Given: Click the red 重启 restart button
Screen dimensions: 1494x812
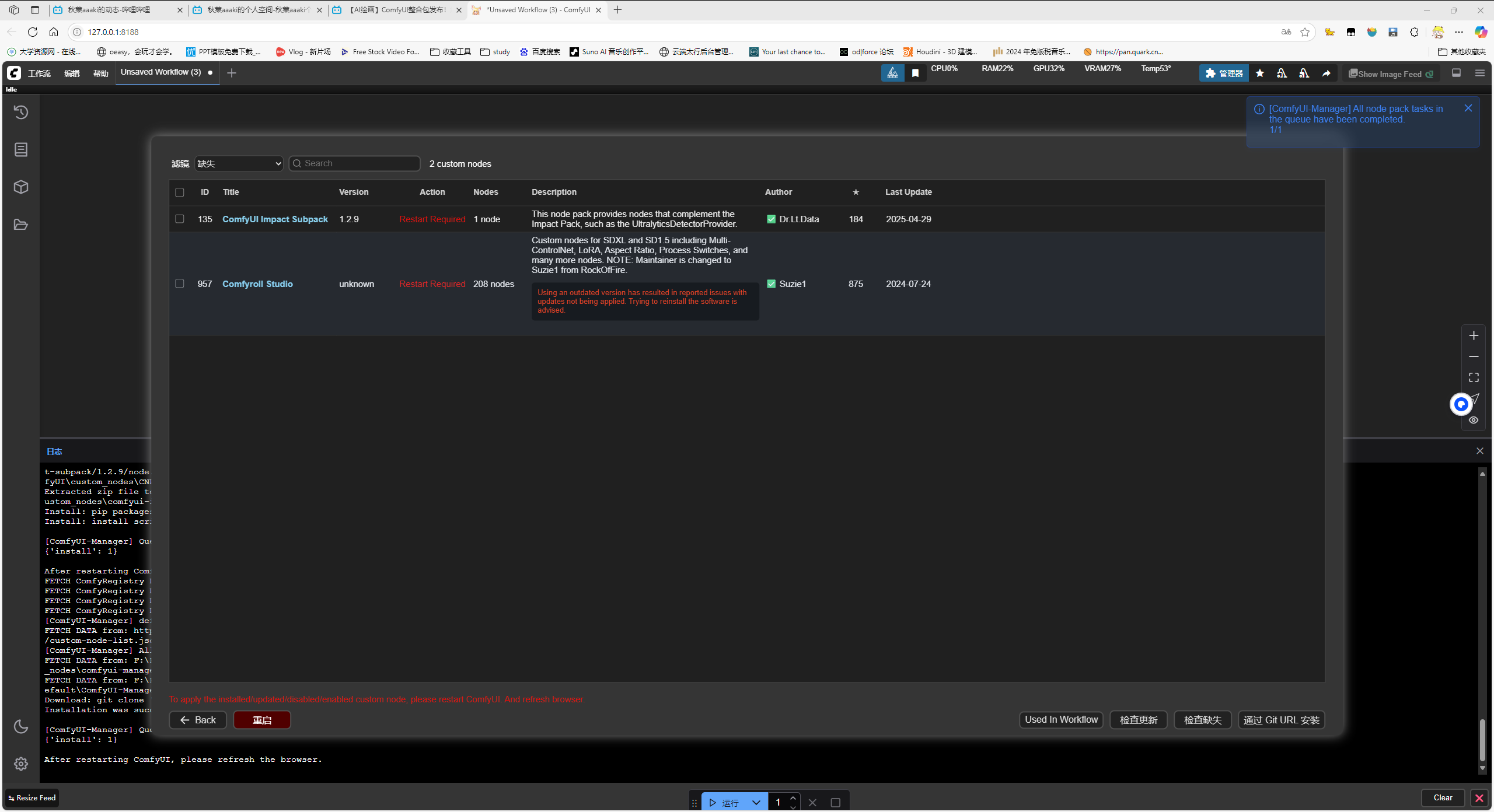Looking at the screenshot, I should tap(262, 720).
